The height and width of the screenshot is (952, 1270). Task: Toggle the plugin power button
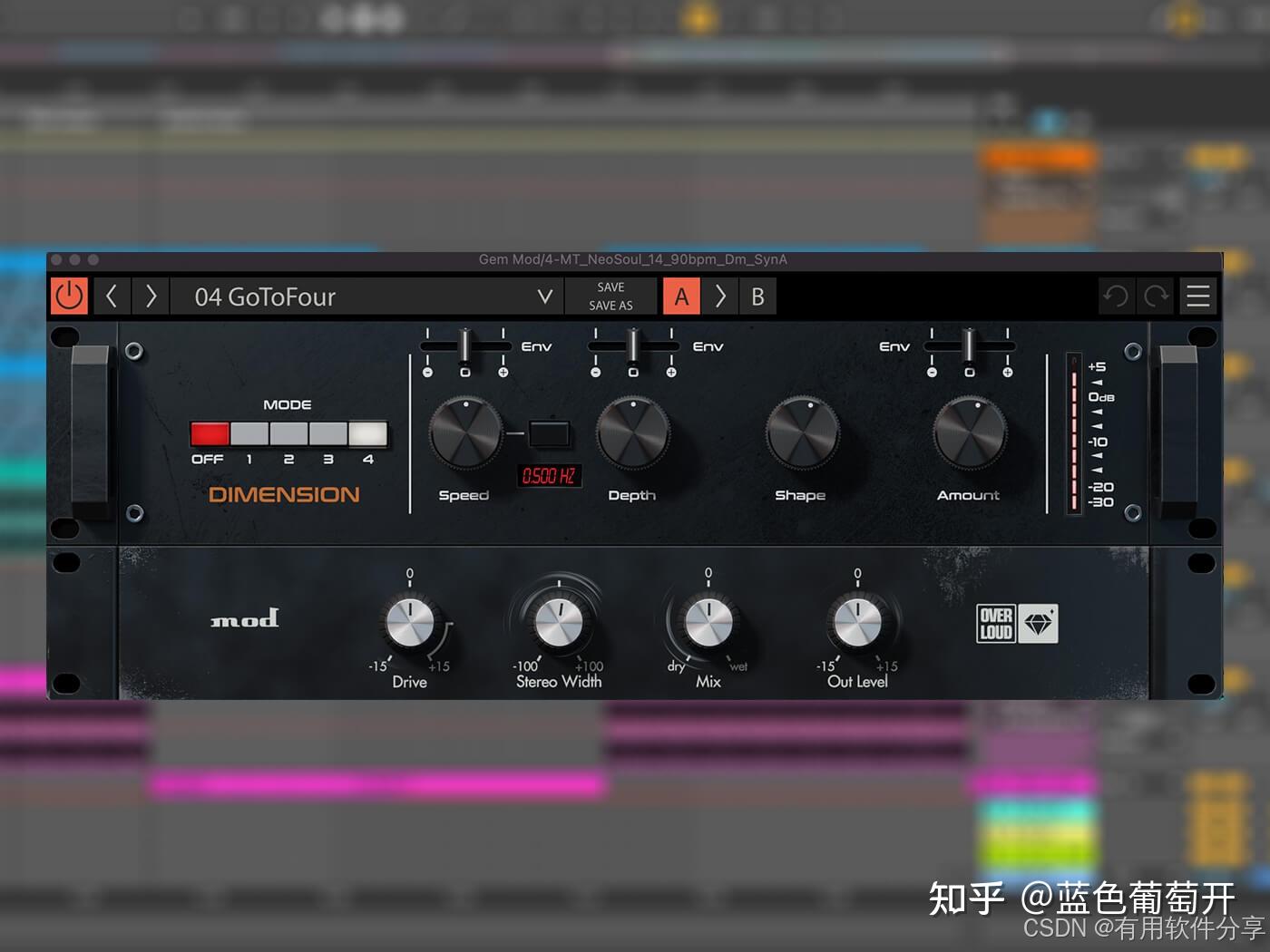click(70, 296)
